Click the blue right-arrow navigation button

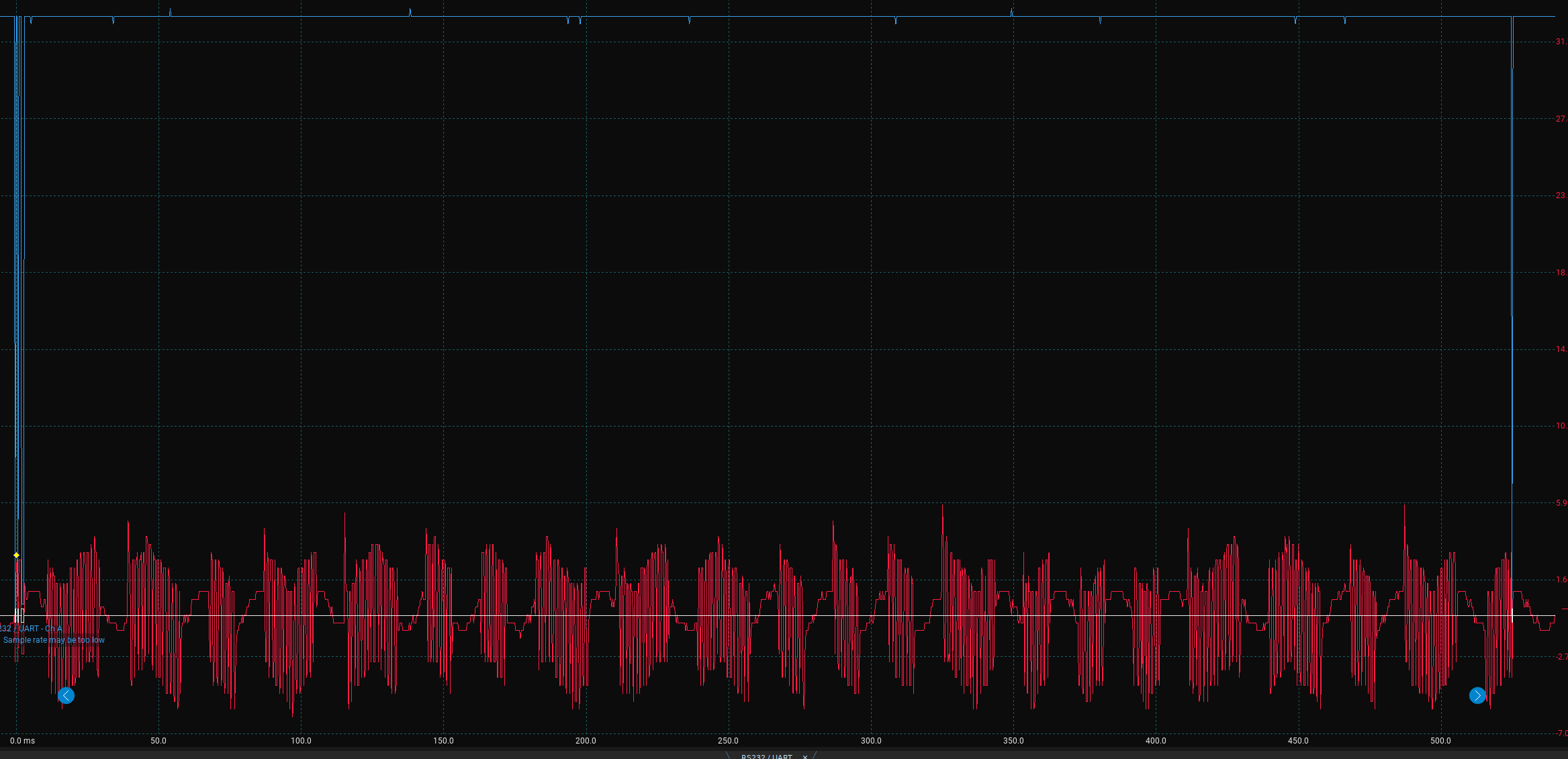pos(1477,695)
